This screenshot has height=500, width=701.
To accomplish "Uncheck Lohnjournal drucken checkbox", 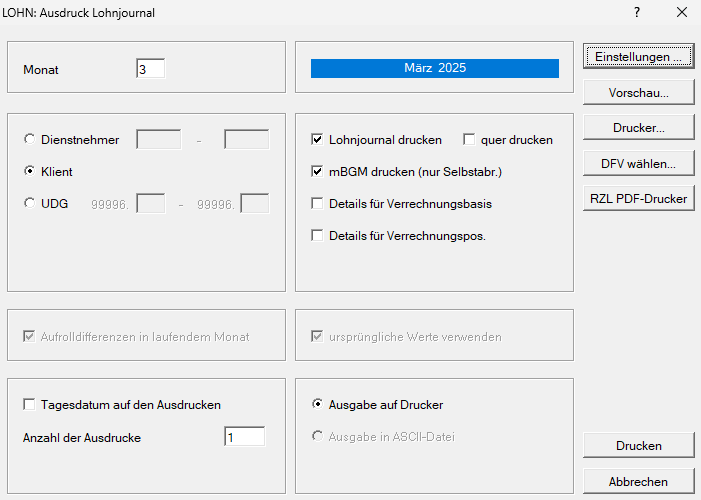I will click(318, 140).
